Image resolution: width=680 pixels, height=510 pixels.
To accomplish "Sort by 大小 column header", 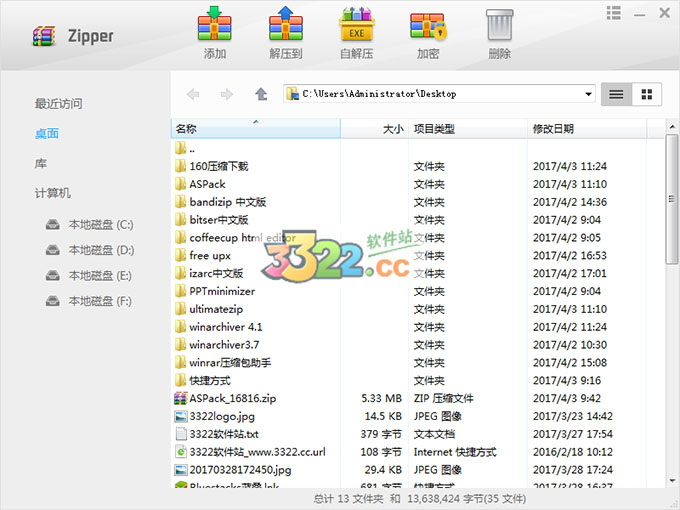I will [375, 128].
